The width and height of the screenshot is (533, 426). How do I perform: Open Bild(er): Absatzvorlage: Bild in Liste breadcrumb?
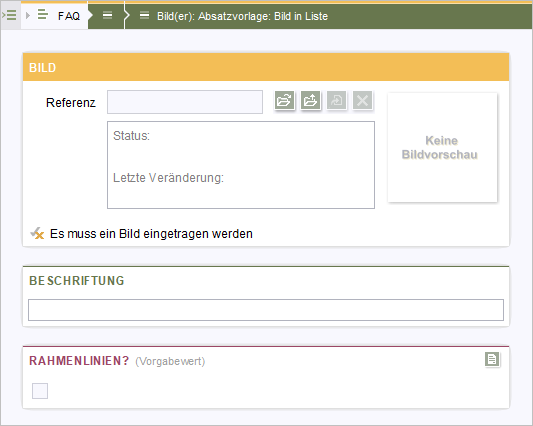[242, 16]
